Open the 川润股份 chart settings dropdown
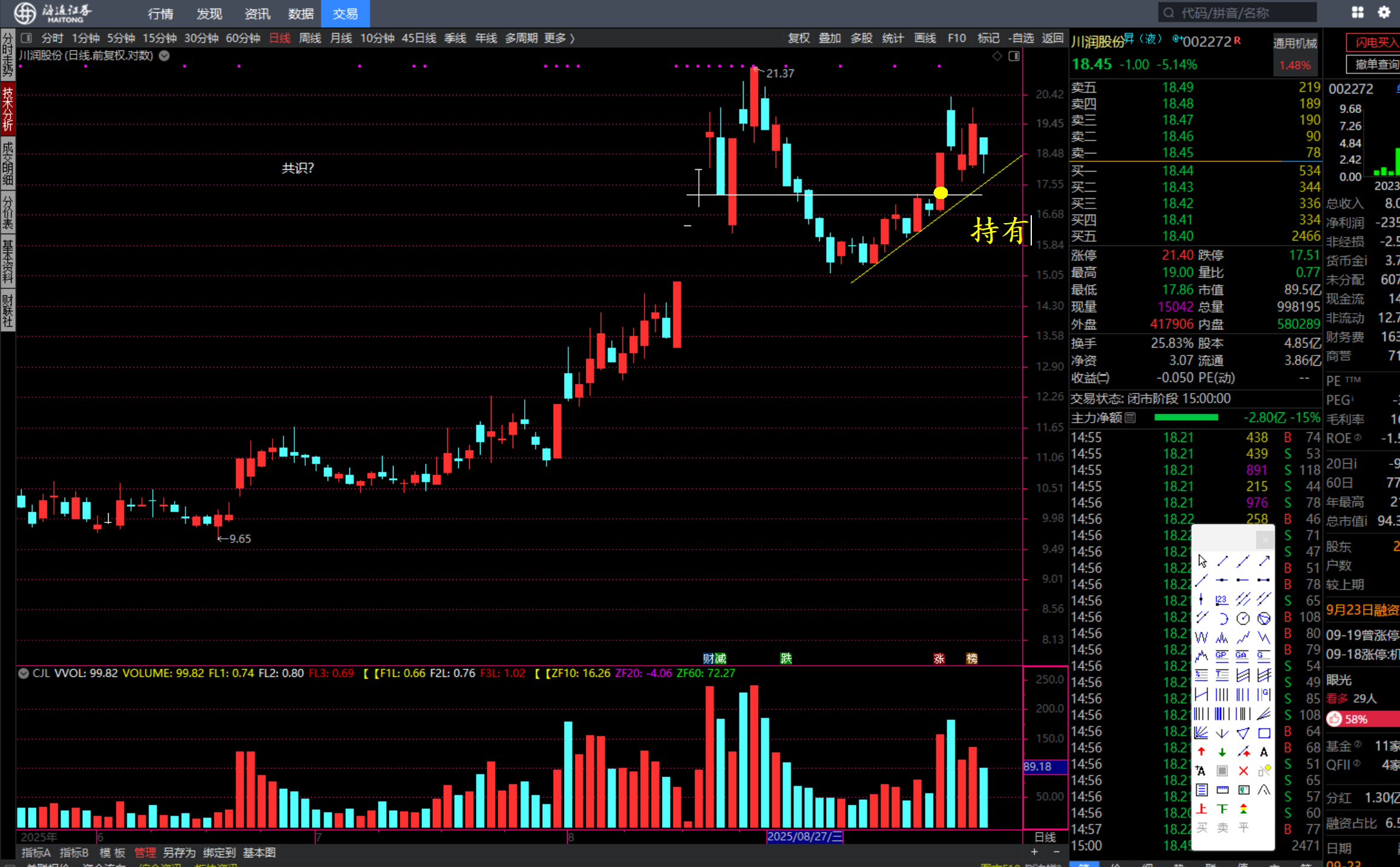1400x867 pixels. [x=164, y=56]
